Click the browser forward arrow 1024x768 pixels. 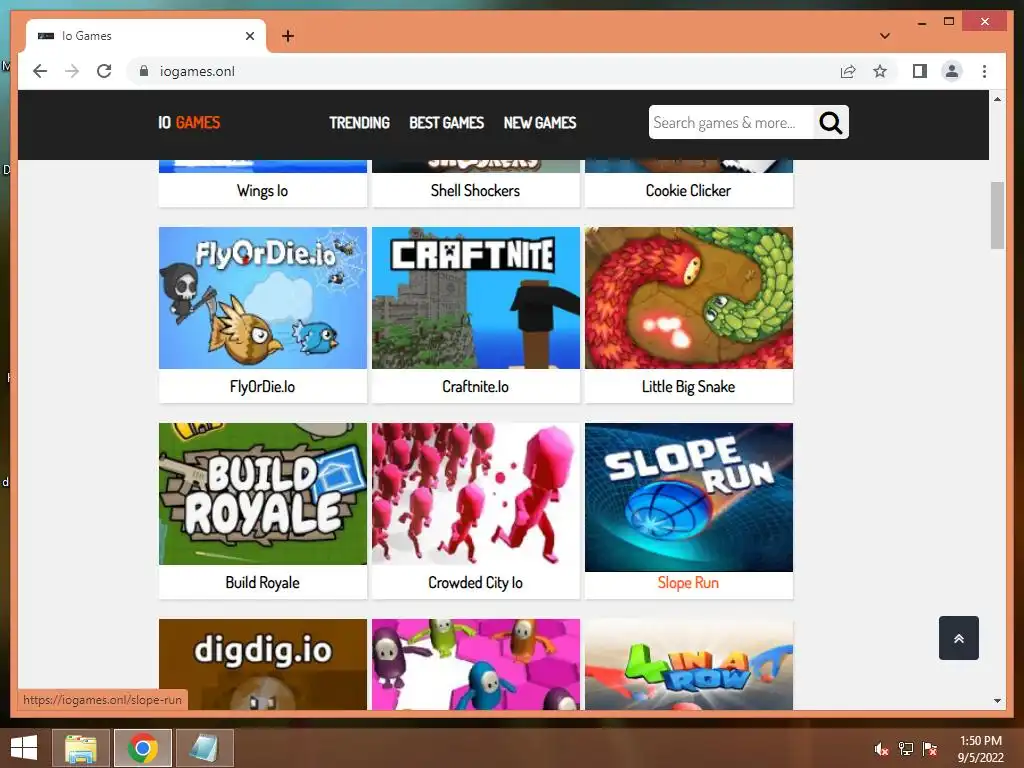click(72, 71)
